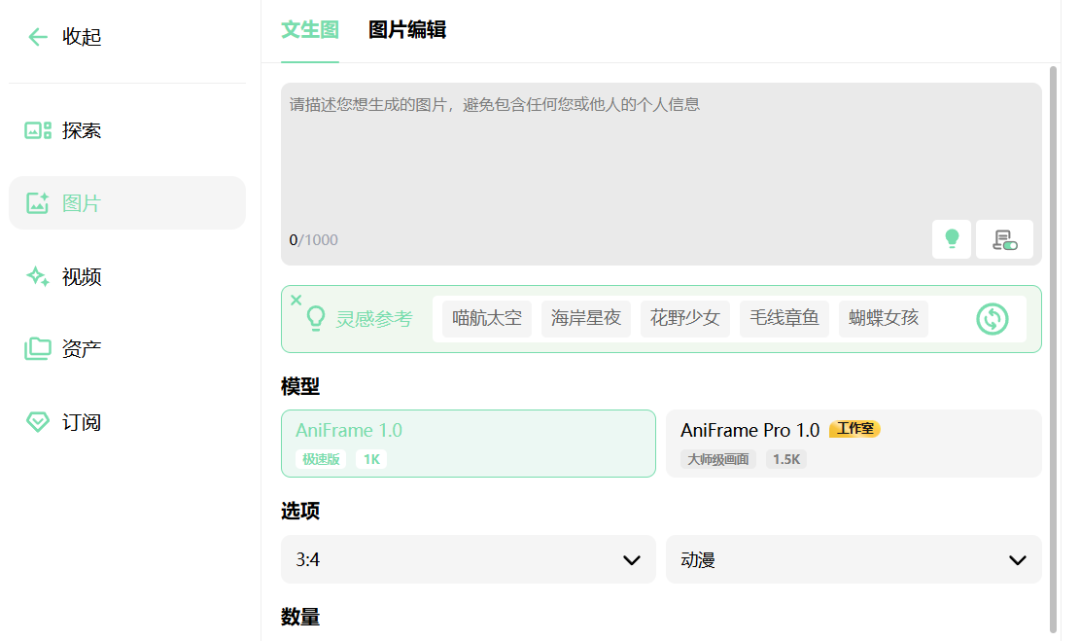Select the 图片 menu item
The width and height of the screenshot is (1080, 641).
click(x=127, y=203)
